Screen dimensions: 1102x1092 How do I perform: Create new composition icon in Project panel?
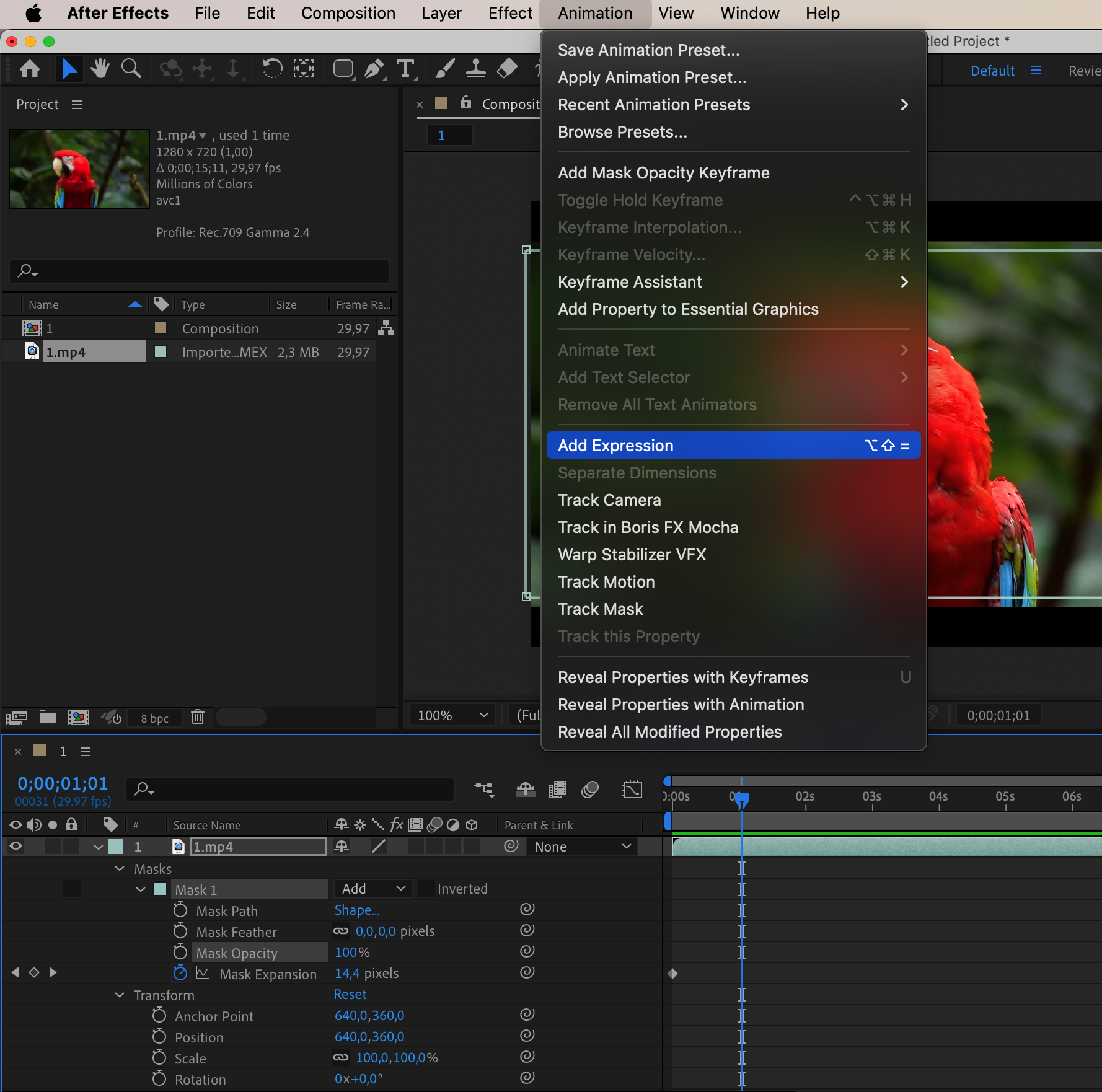pyautogui.click(x=78, y=718)
